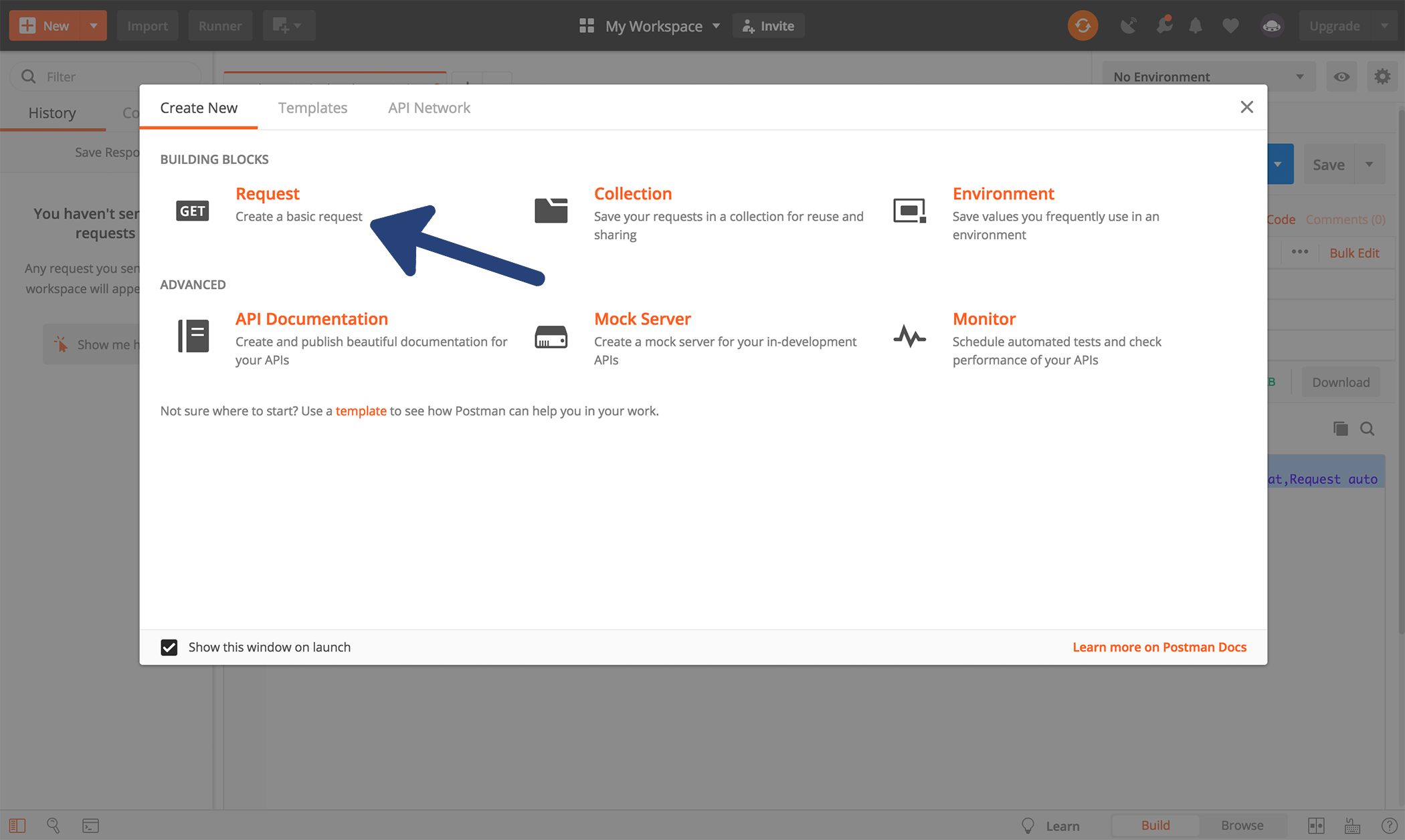Viewport: 1405px width, 840px height.
Task: Close the Create New dialog
Action: coord(1246,107)
